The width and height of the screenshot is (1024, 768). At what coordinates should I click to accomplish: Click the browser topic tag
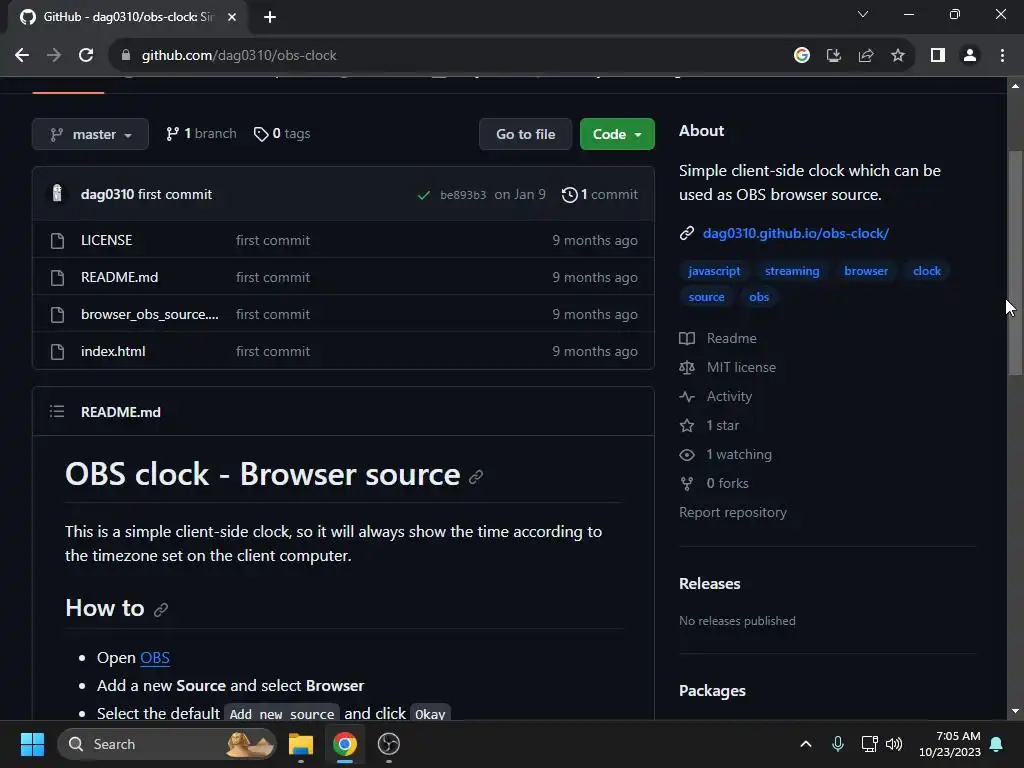pos(865,271)
